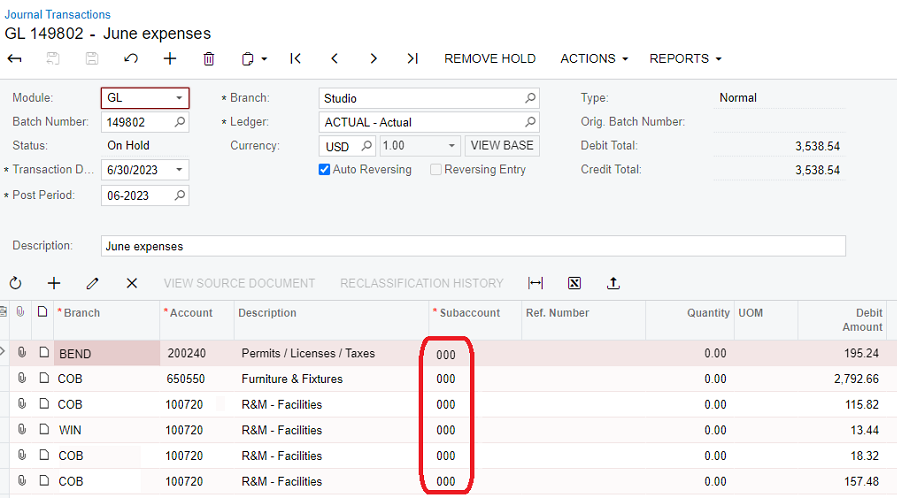The height and width of the screenshot is (498, 897).
Task: Click paperclip on WIN row
Action: tap(22, 429)
